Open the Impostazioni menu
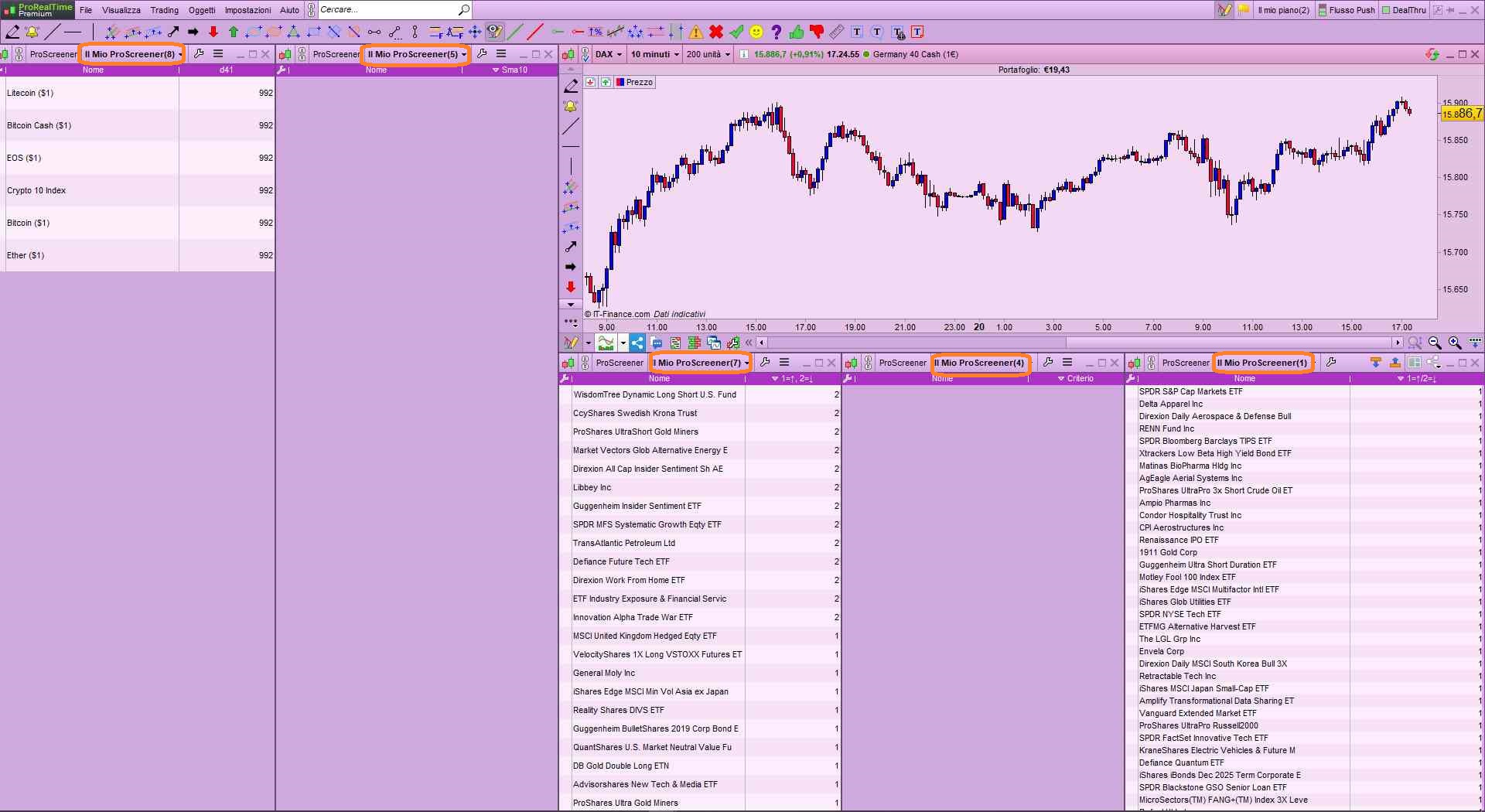The height and width of the screenshot is (812, 1485). (x=247, y=10)
